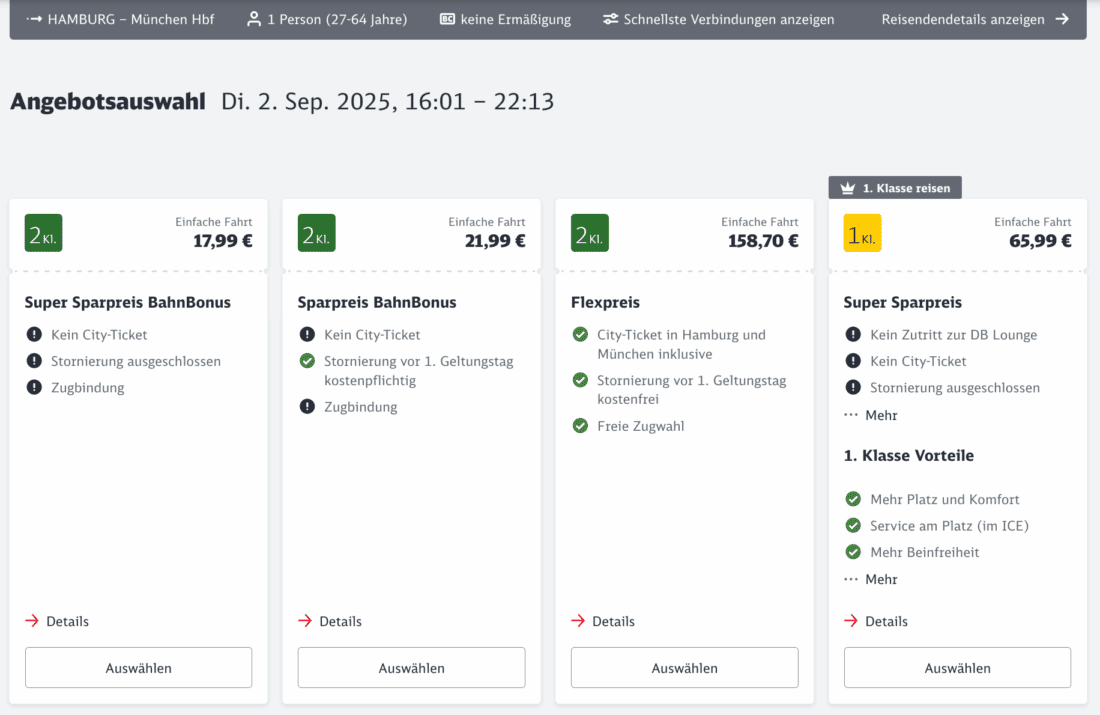
Task: Open Details for Sparpreis BahnBonus offer
Action: pos(340,621)
